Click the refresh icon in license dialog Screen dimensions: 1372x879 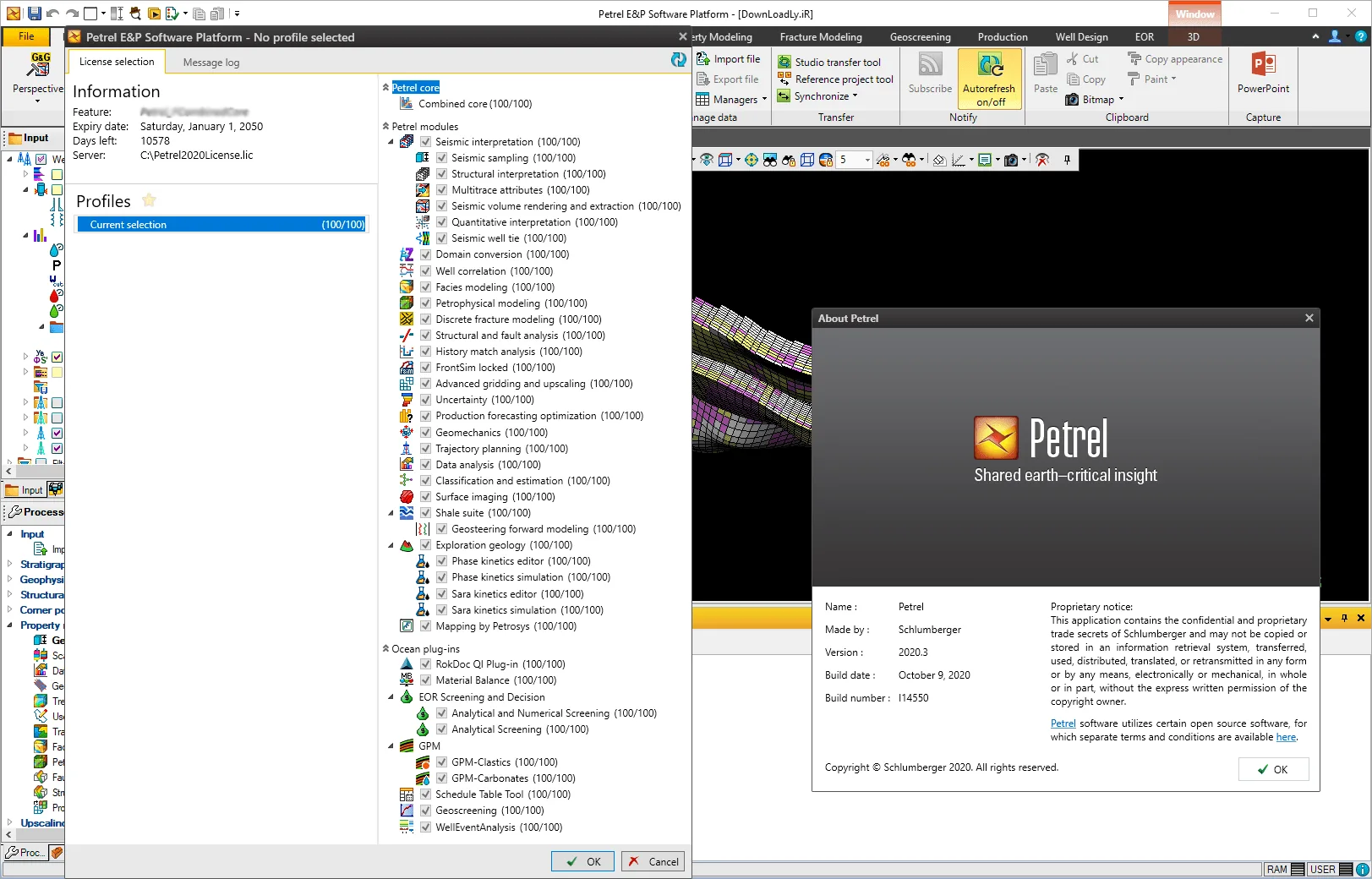[679, 59]
